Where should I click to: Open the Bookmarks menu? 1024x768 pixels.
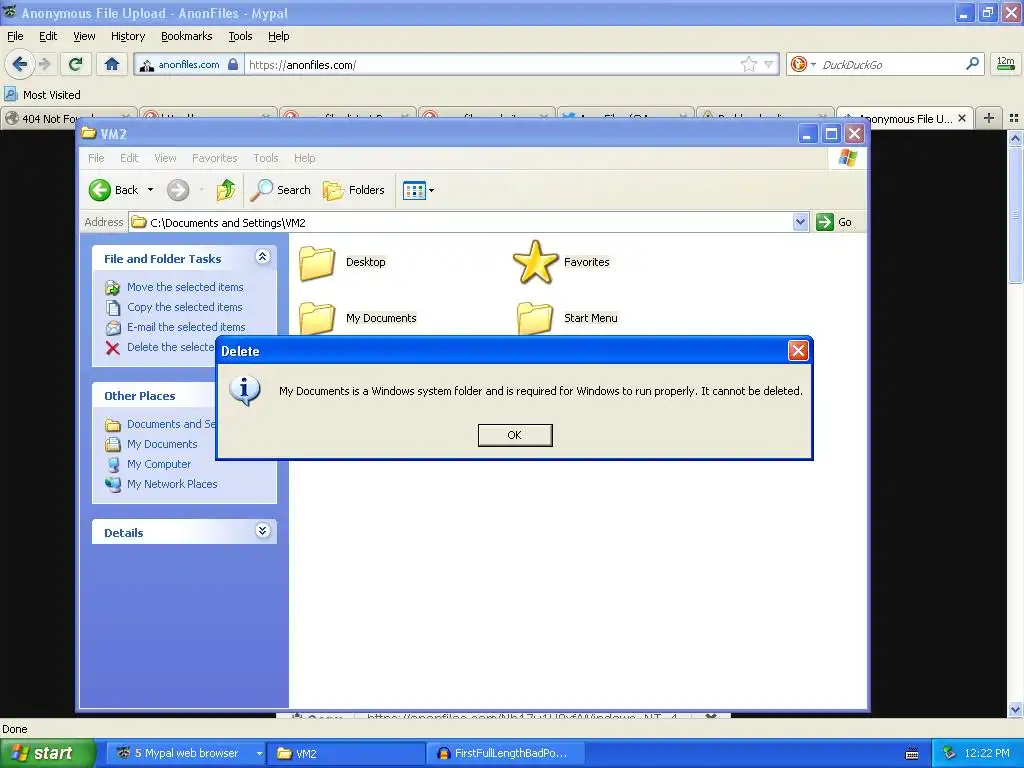[186, 36]
